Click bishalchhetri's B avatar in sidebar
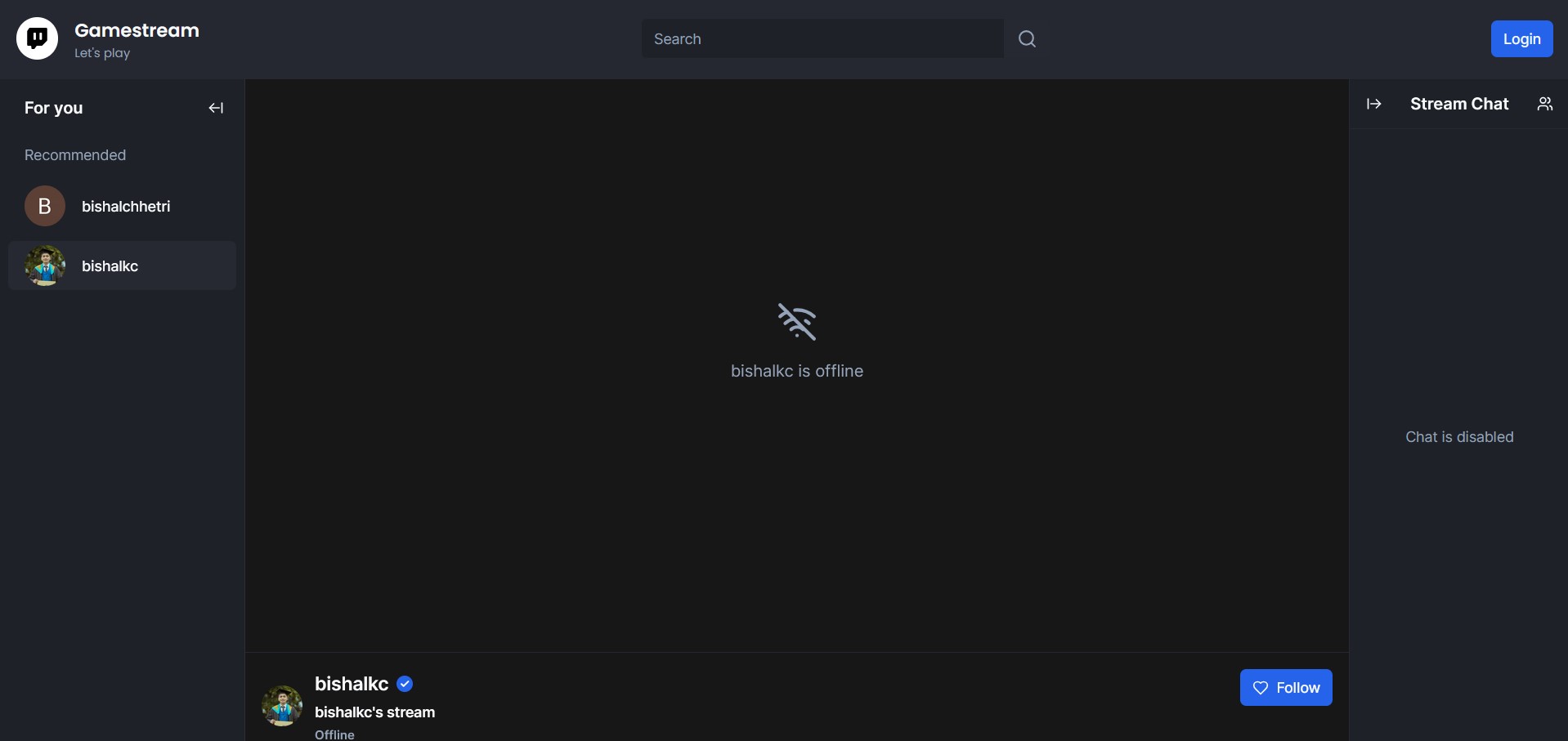 45,206
